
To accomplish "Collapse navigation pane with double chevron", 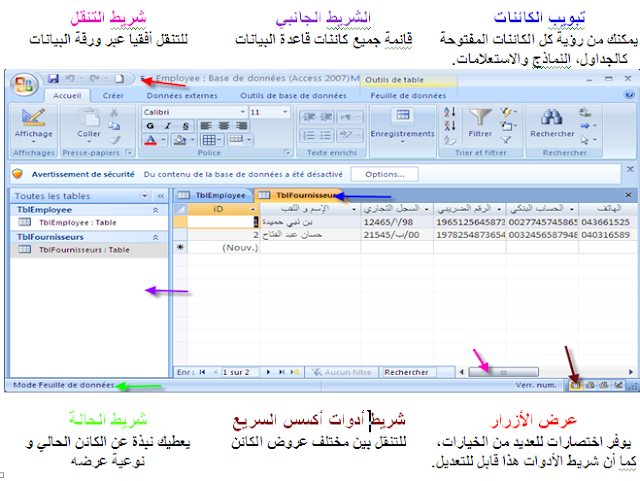I will (x=161, y=196).
